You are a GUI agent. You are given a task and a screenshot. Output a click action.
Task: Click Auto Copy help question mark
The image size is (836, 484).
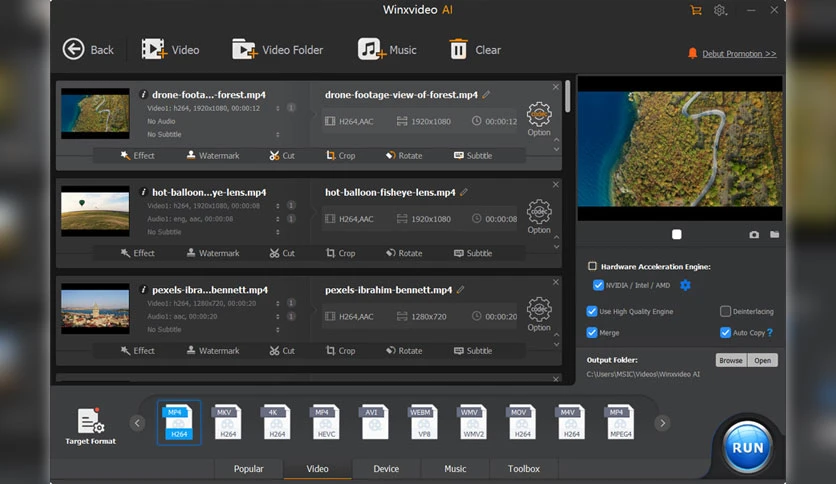pos(770,333)
